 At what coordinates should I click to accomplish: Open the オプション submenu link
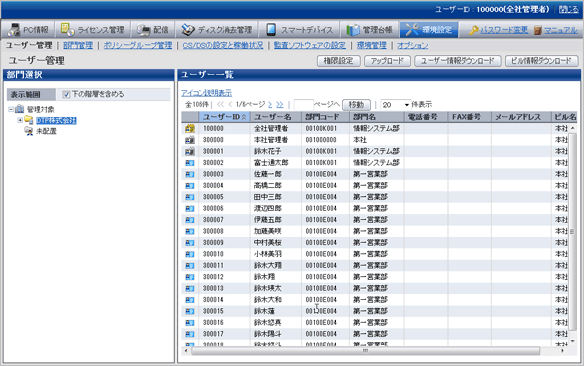pyautogui.click(x=413, y=45)
